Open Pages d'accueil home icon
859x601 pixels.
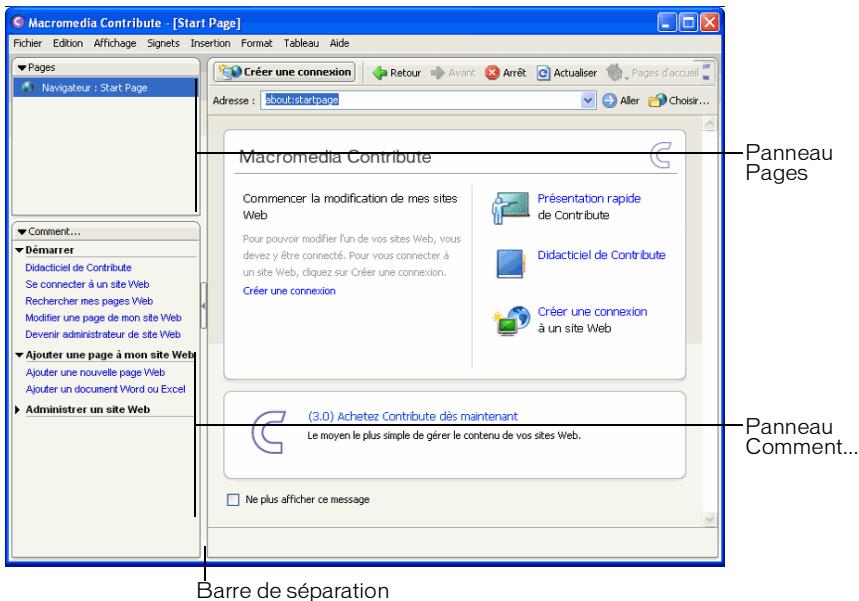tap(616, 72)
